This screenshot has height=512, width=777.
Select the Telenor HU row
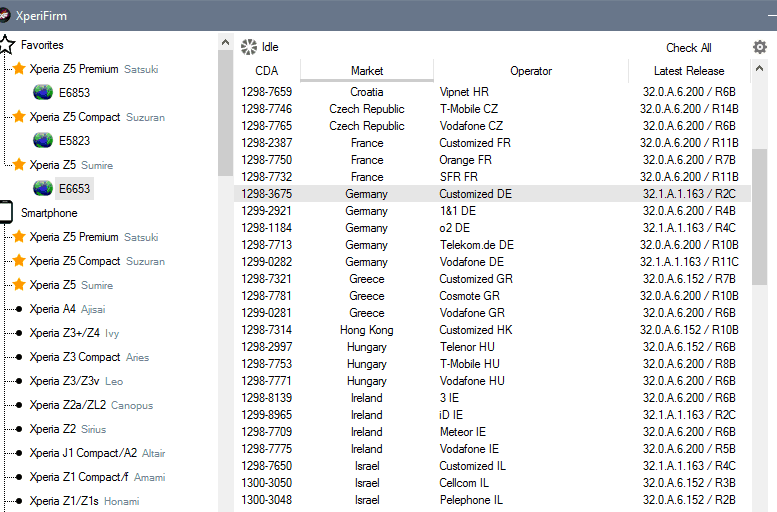tap(492, 347)
